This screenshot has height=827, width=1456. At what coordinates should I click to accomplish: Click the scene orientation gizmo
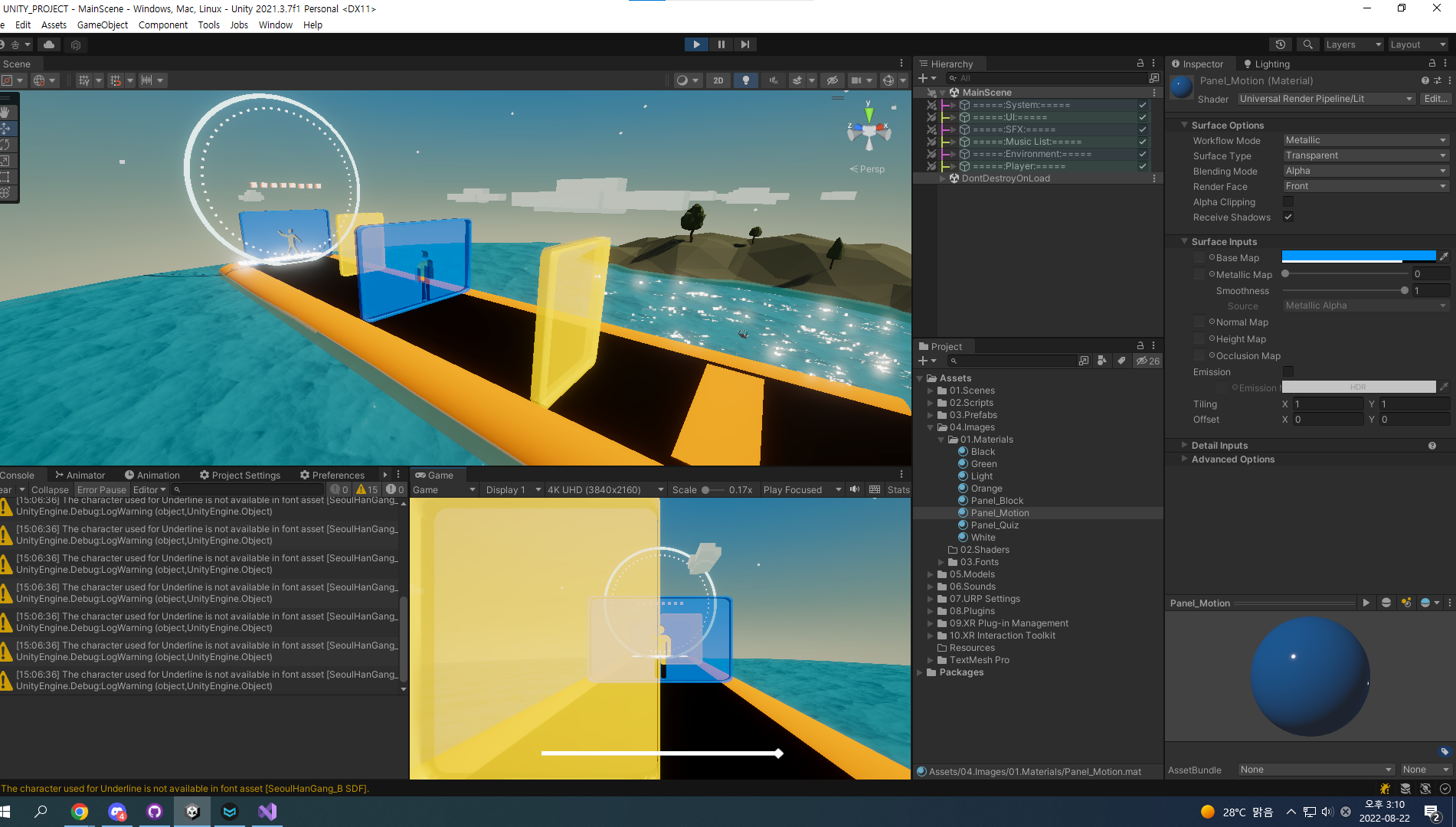coord(869,132)
